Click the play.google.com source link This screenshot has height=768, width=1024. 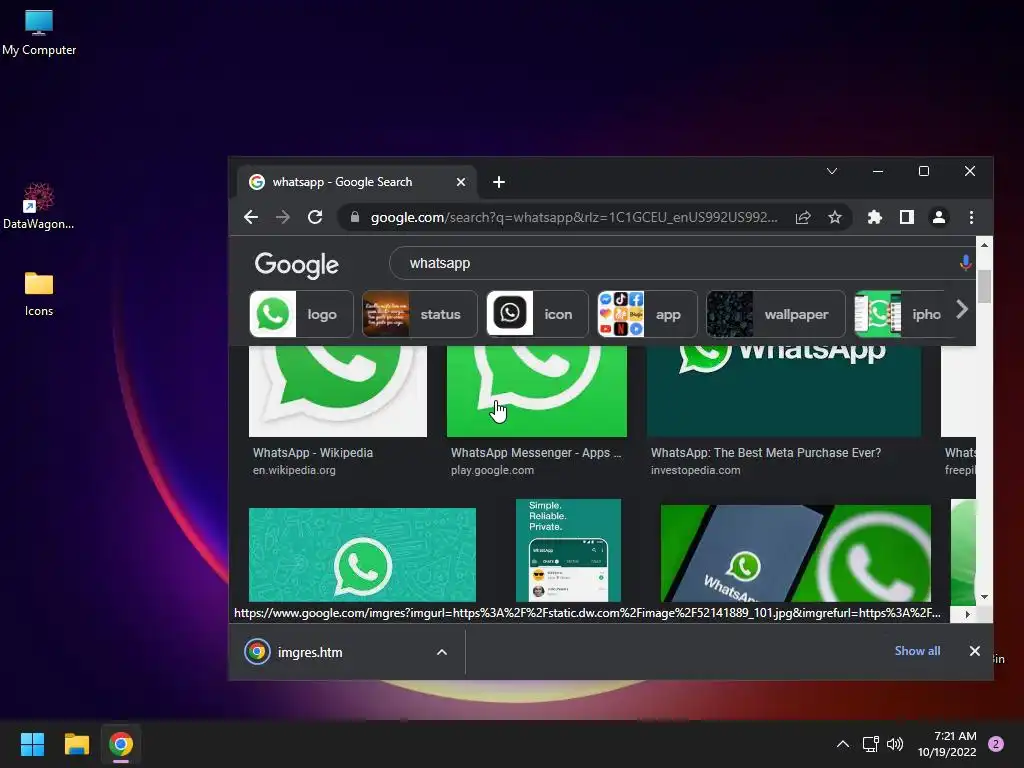[492, 470]
